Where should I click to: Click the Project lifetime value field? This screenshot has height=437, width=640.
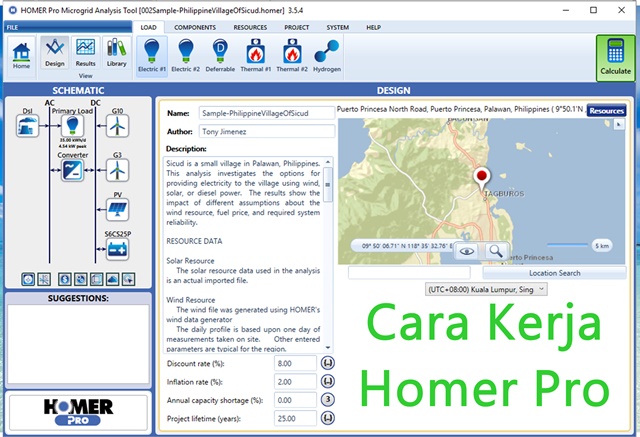(295, 418)
